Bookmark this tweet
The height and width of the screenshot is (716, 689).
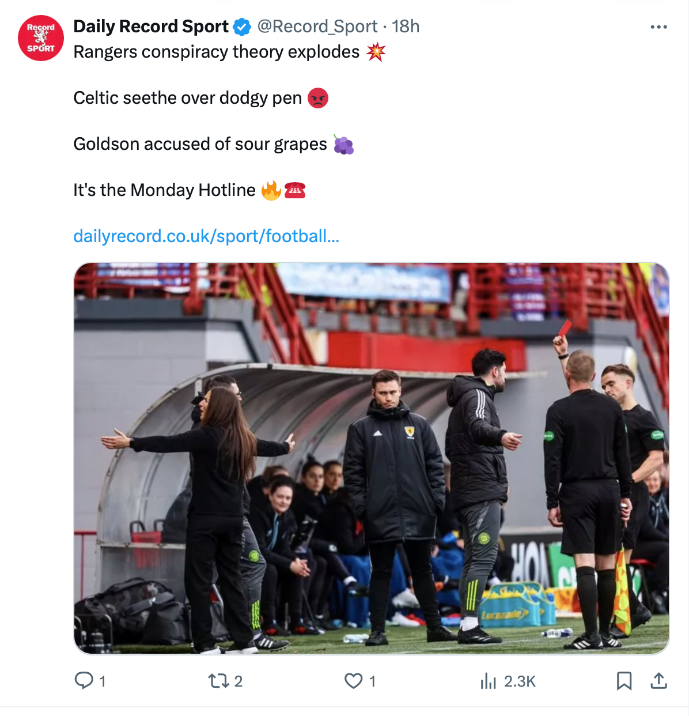624,681
